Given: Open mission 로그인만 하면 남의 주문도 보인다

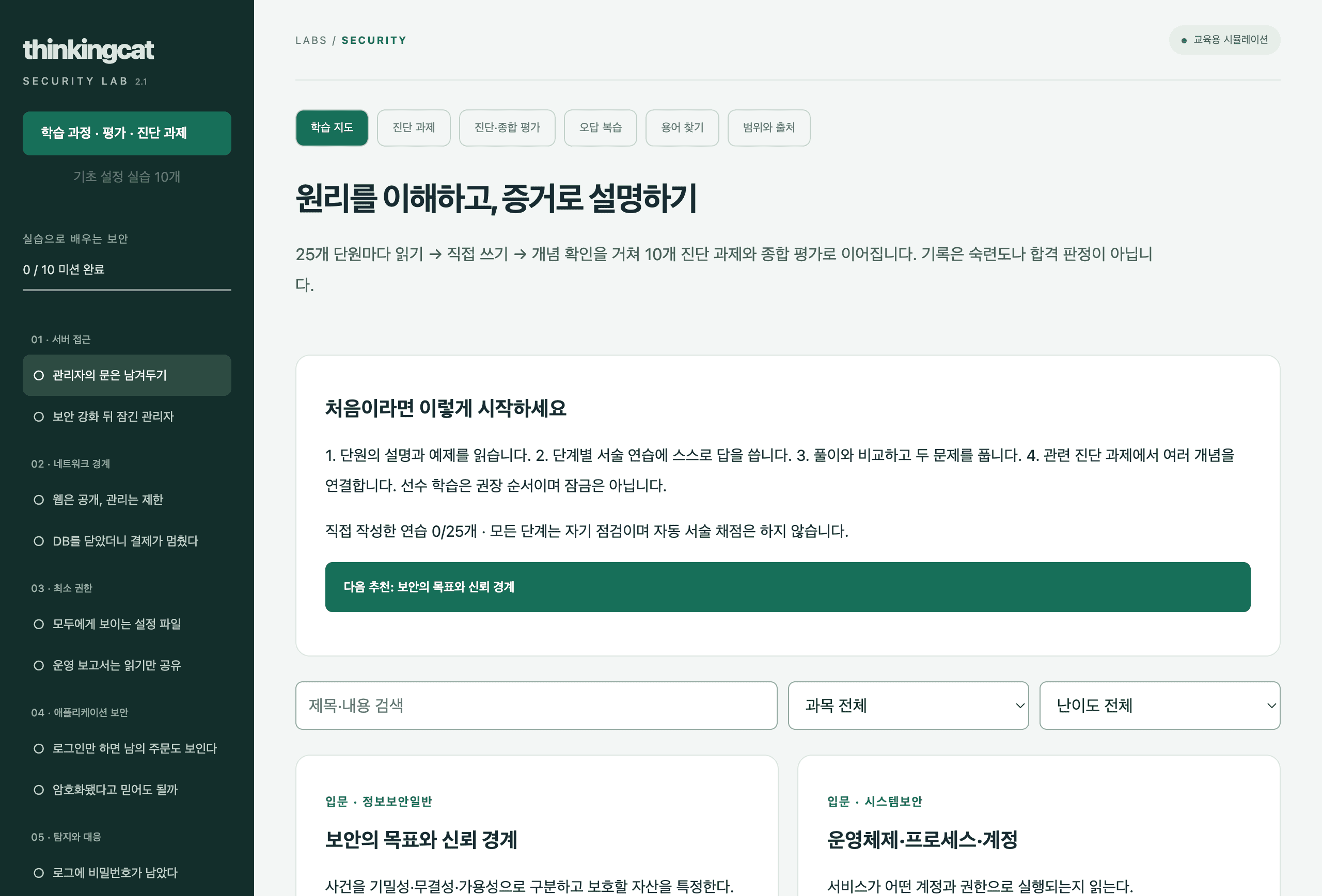Looking at the screenshot, I should (127, 748).
